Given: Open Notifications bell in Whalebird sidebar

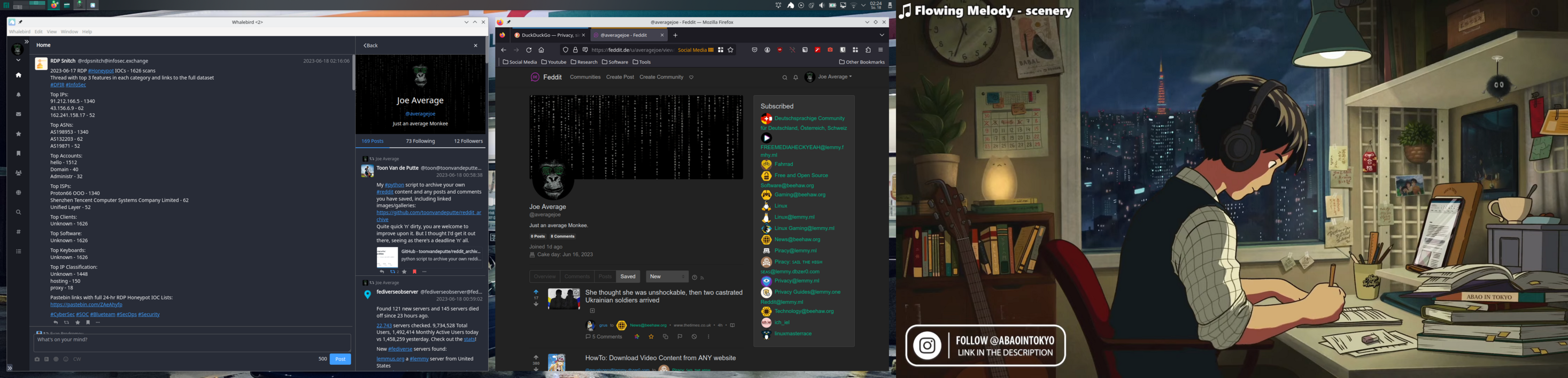Looking at the screenshot, I should point(18,95).
